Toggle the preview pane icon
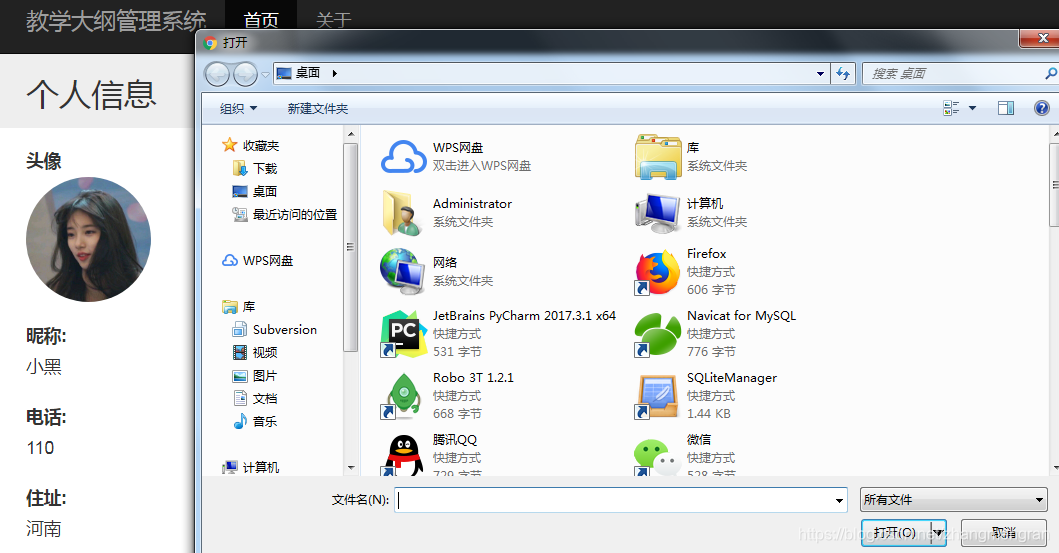The width and height of the screenshot is (1059, 553). coord(1006,108)
